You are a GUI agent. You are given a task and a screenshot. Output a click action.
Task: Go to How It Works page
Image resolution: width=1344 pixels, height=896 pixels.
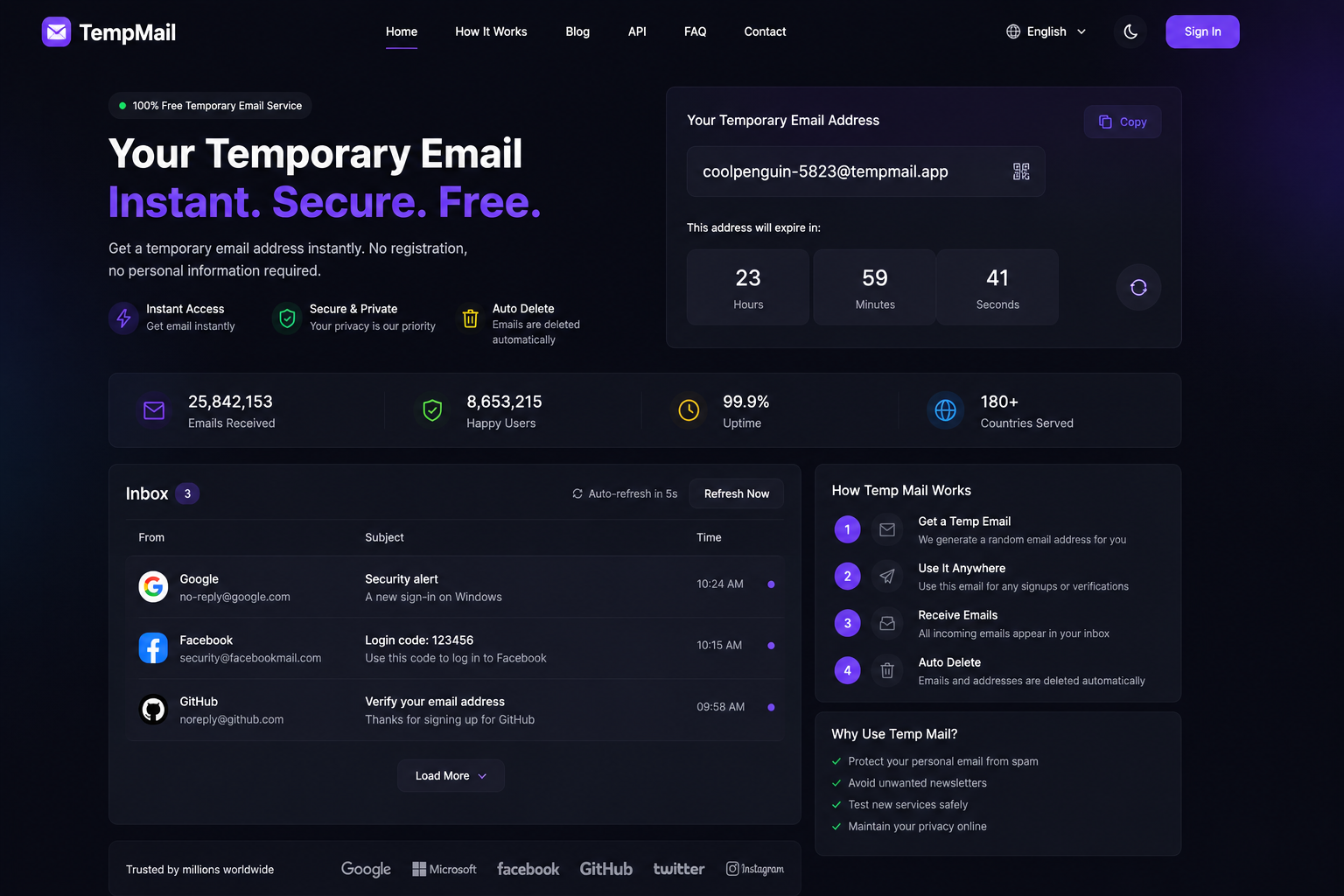coord(491,31)
